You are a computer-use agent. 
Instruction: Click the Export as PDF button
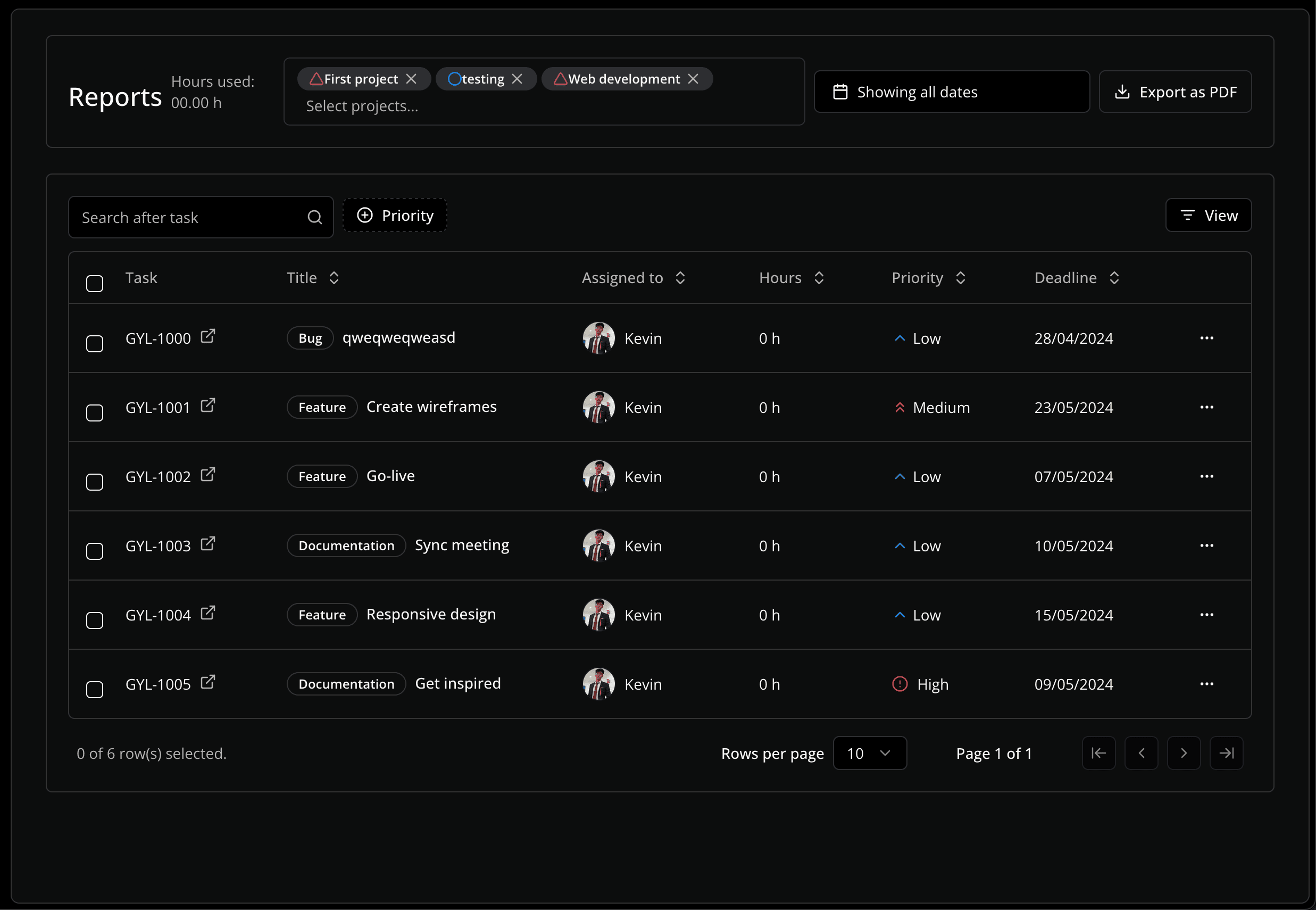tap(1175, 91)
